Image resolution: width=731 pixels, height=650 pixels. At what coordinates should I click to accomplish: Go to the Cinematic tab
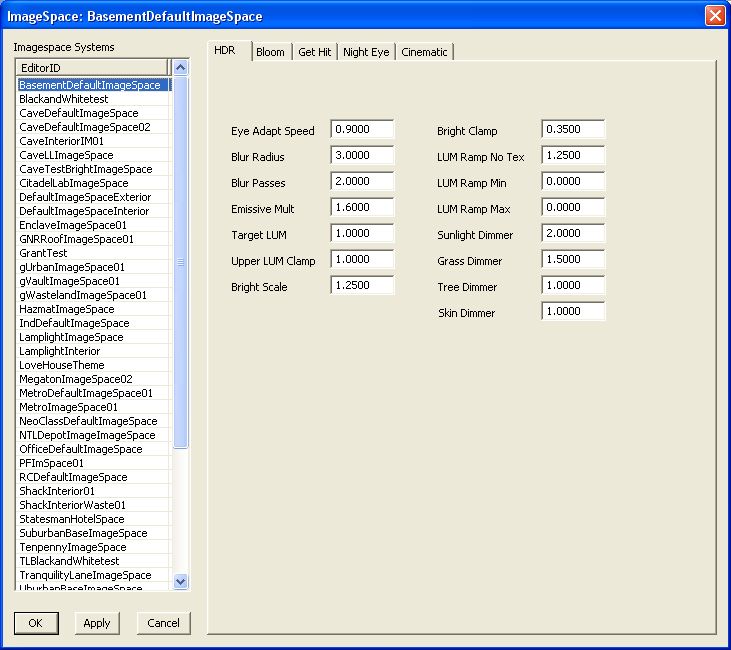click(424, 52)
